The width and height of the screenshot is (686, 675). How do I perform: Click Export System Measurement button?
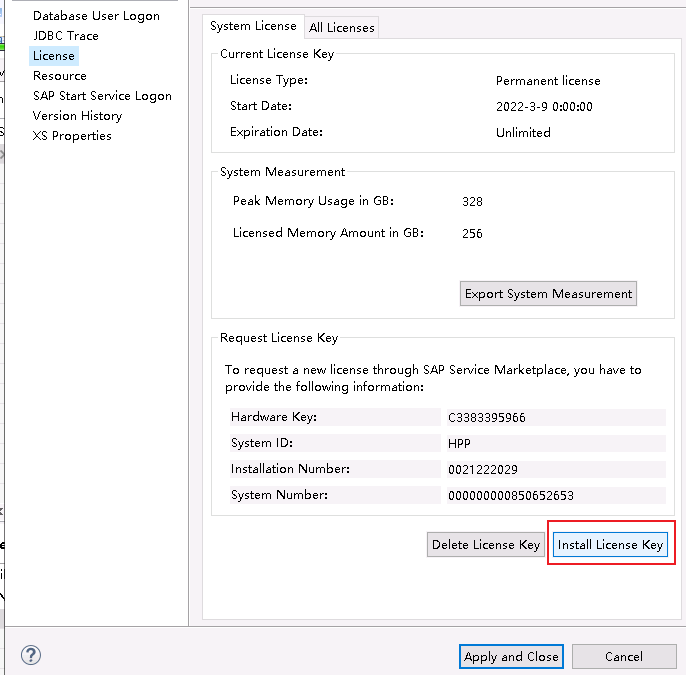pos(548,294)
